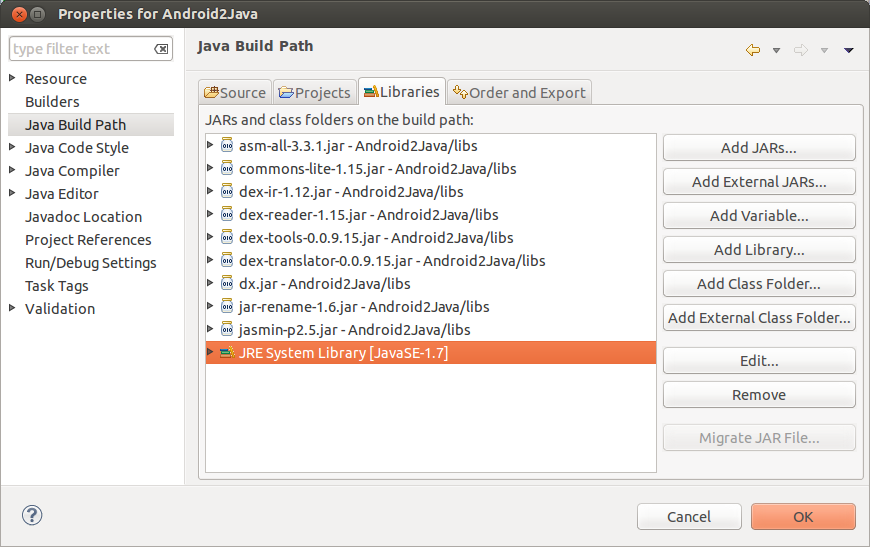
Task: Click the dex-translator-0.0.9.15.jar jar icon
Action: (227, 260)
